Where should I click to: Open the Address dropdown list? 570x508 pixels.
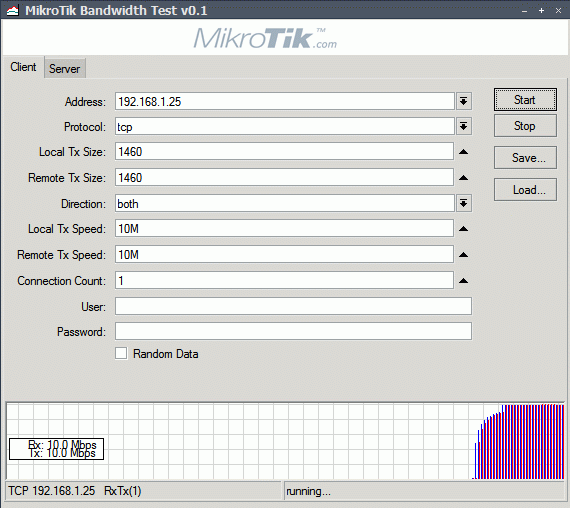(x=463, y=101)
